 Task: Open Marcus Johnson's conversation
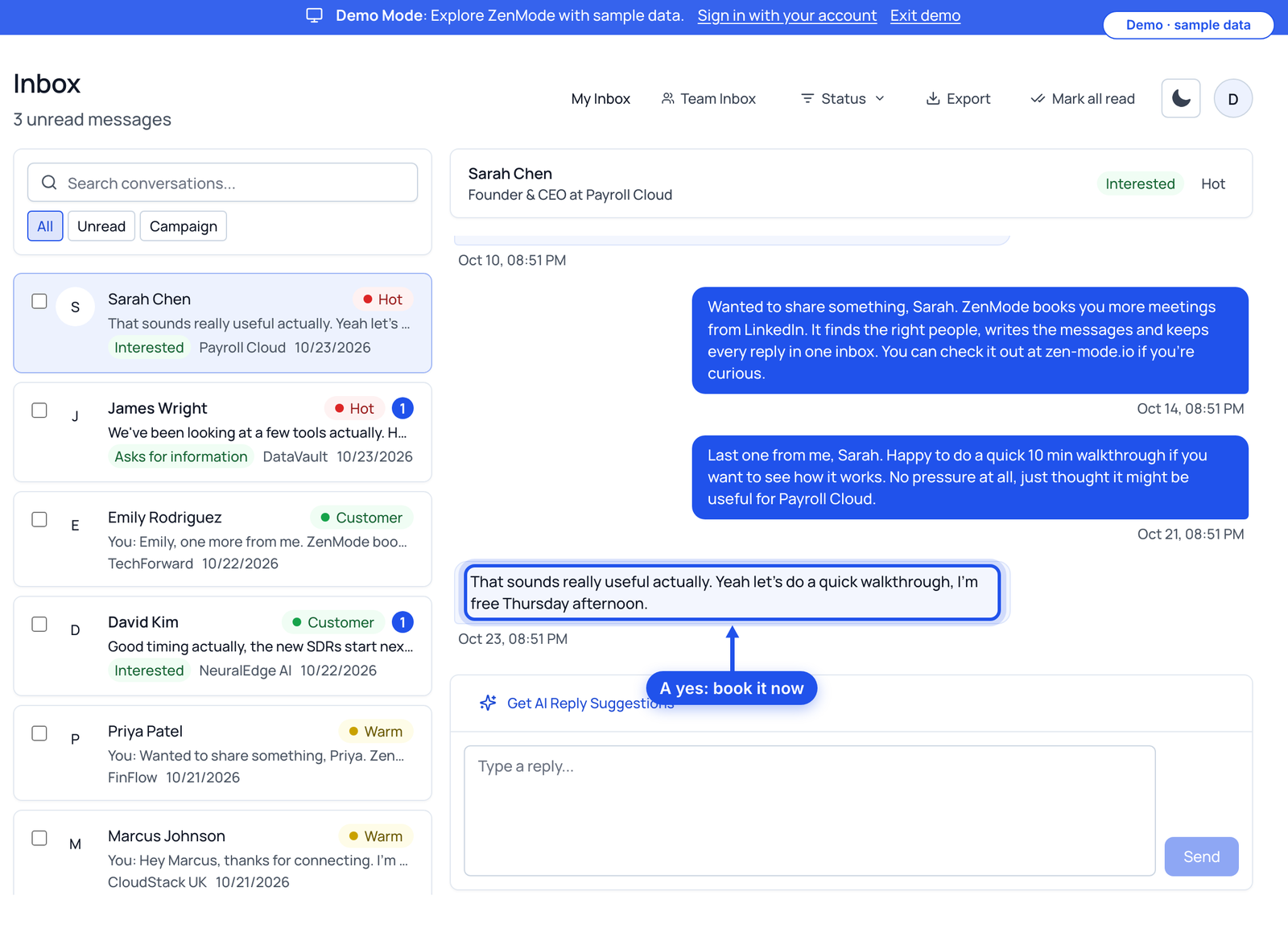pos(222,853)
